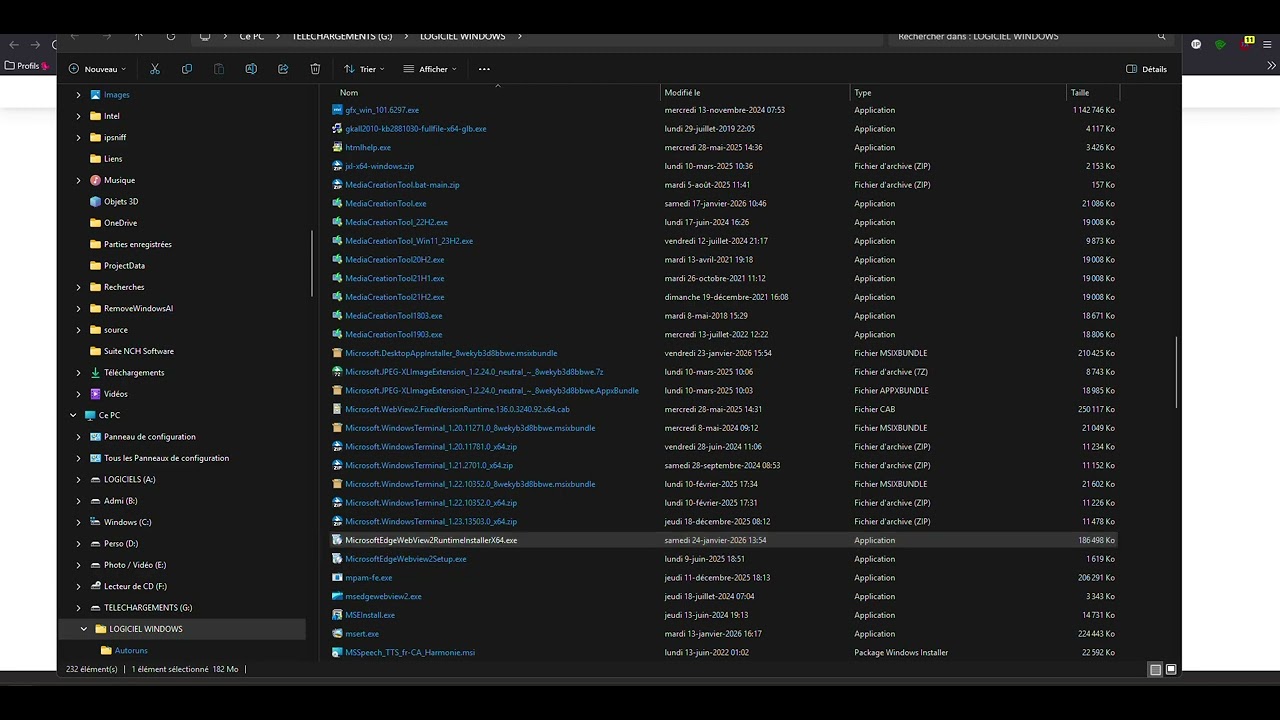Select the Autoruns subfolder in sidebar
The height and width of the screenshot is (720, 1280).
coord(131,651)
